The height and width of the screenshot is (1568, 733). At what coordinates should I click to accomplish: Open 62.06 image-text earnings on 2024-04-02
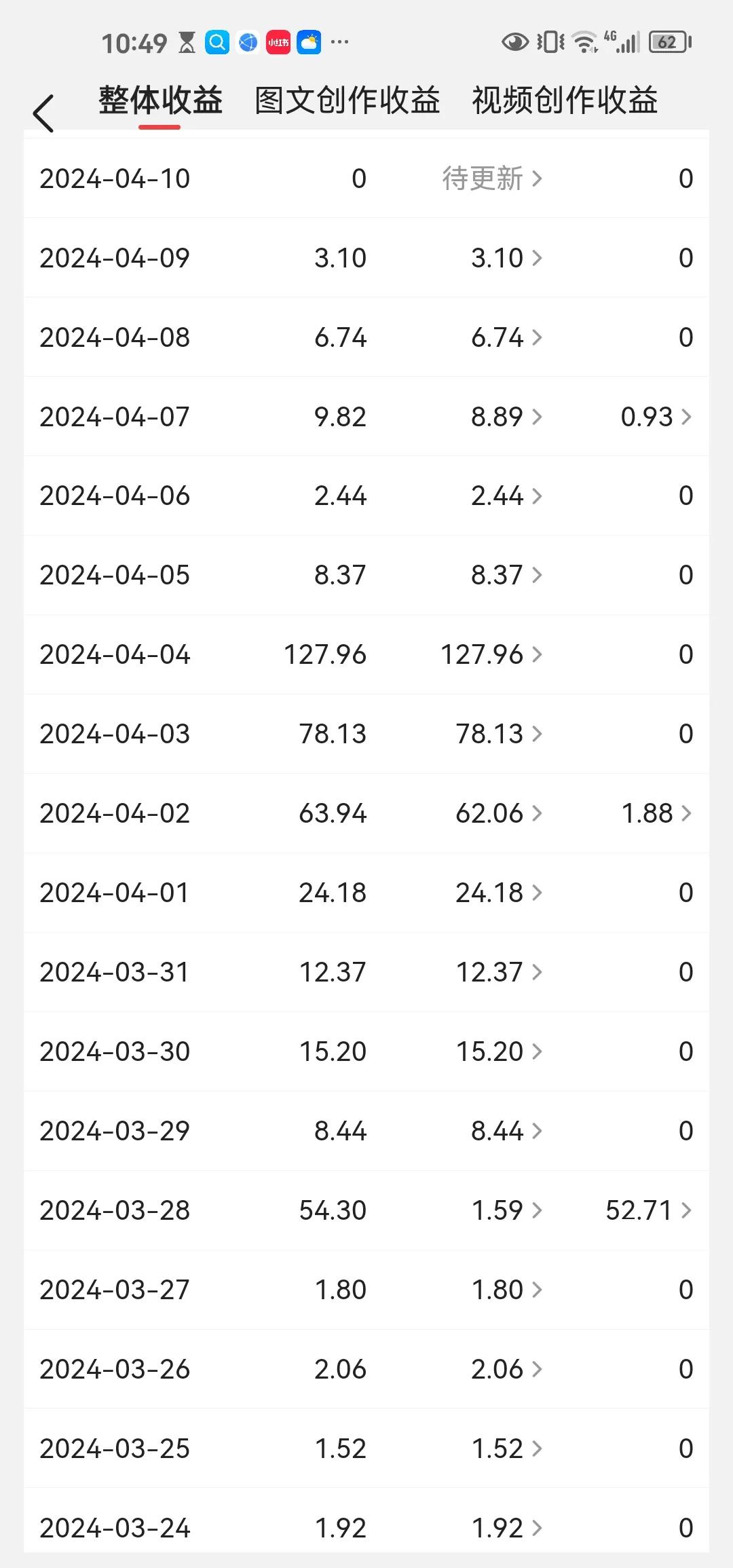pos(498,813)
